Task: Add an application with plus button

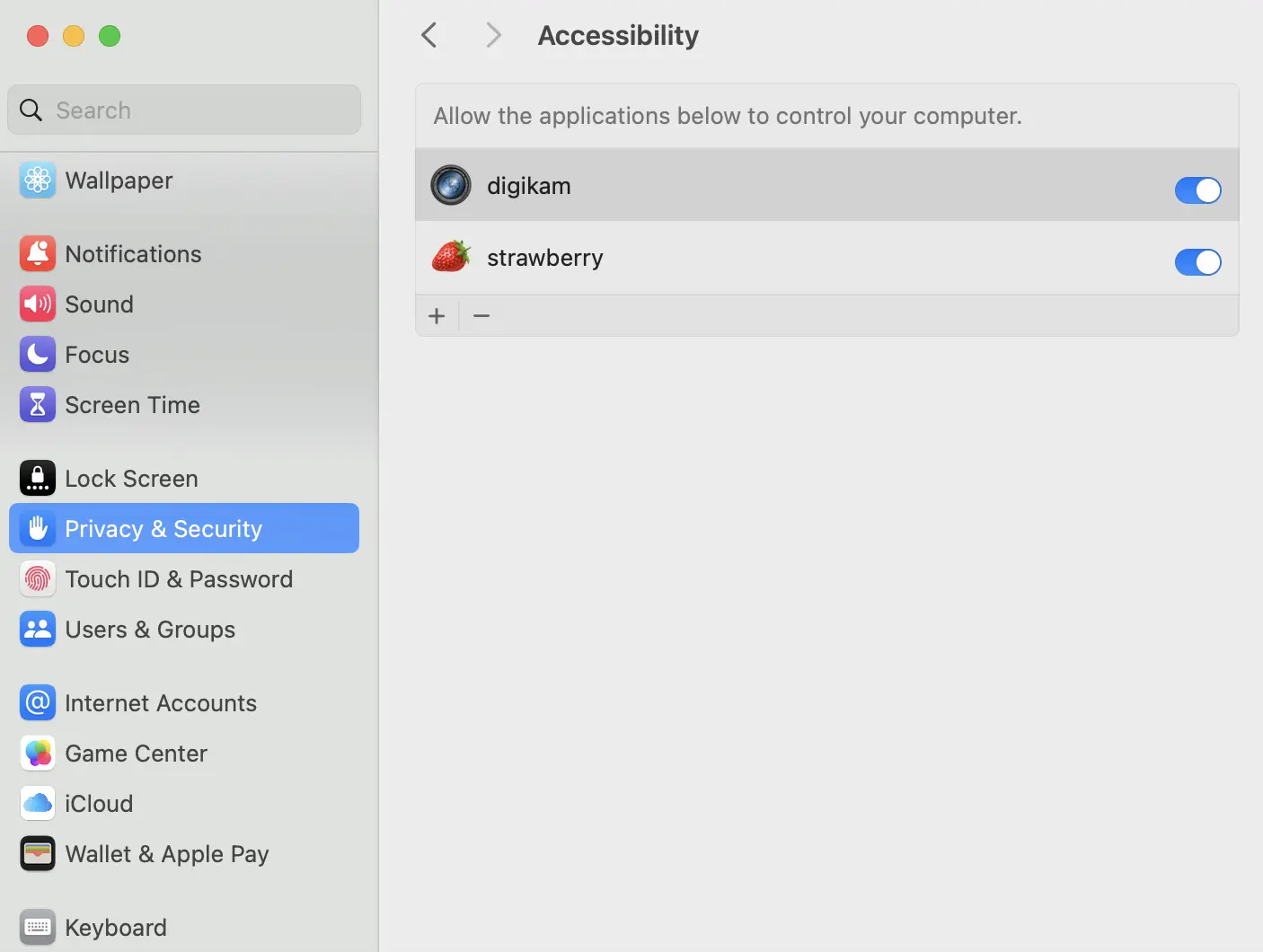Action: [x=437, y=316]
